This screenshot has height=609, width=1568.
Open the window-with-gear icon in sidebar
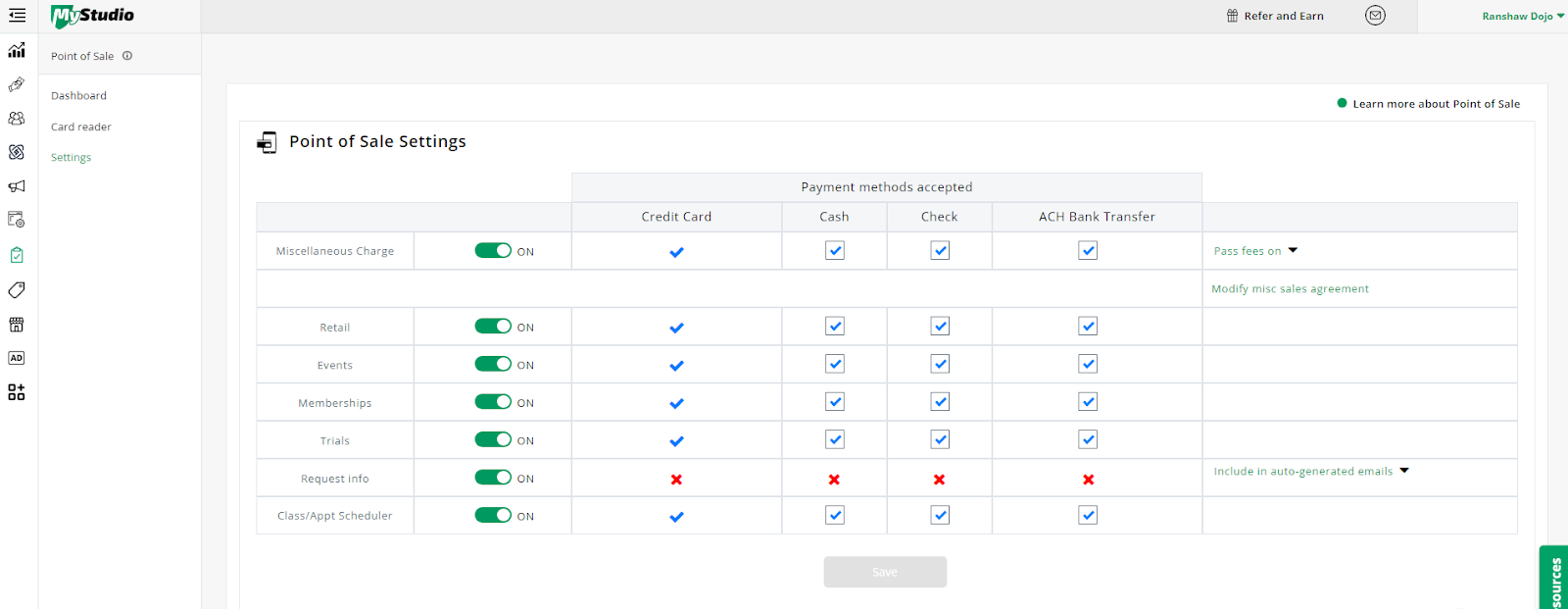17,220
